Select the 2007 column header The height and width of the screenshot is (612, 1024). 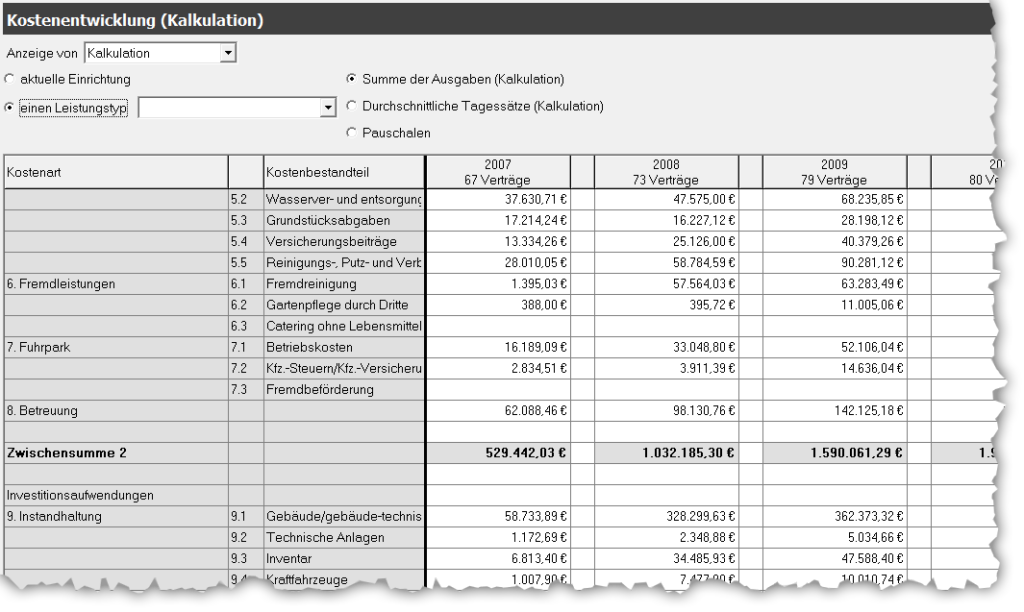point(497,173)
